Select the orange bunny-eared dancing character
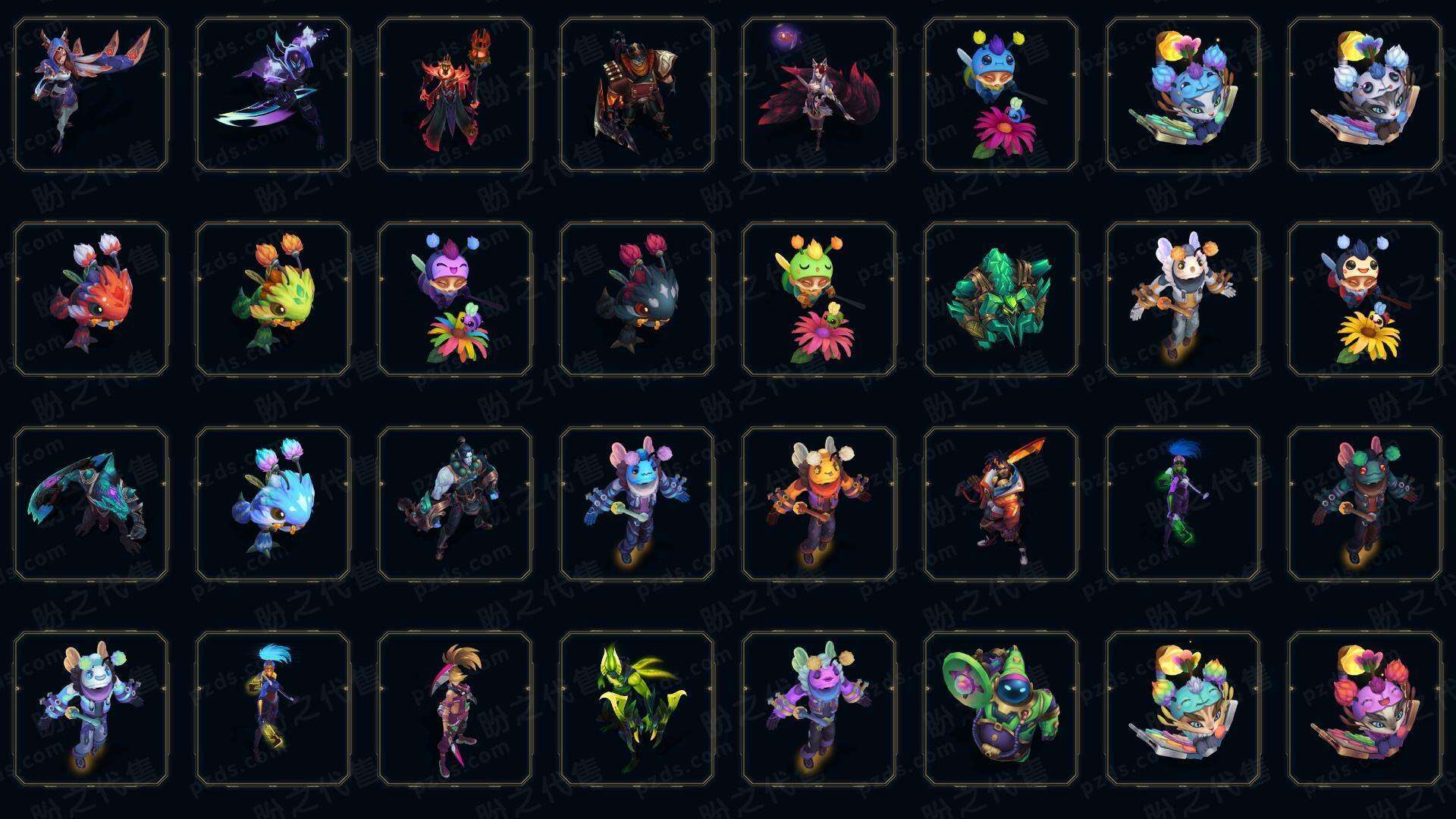The image size is (1456, 819). point(819,504)
